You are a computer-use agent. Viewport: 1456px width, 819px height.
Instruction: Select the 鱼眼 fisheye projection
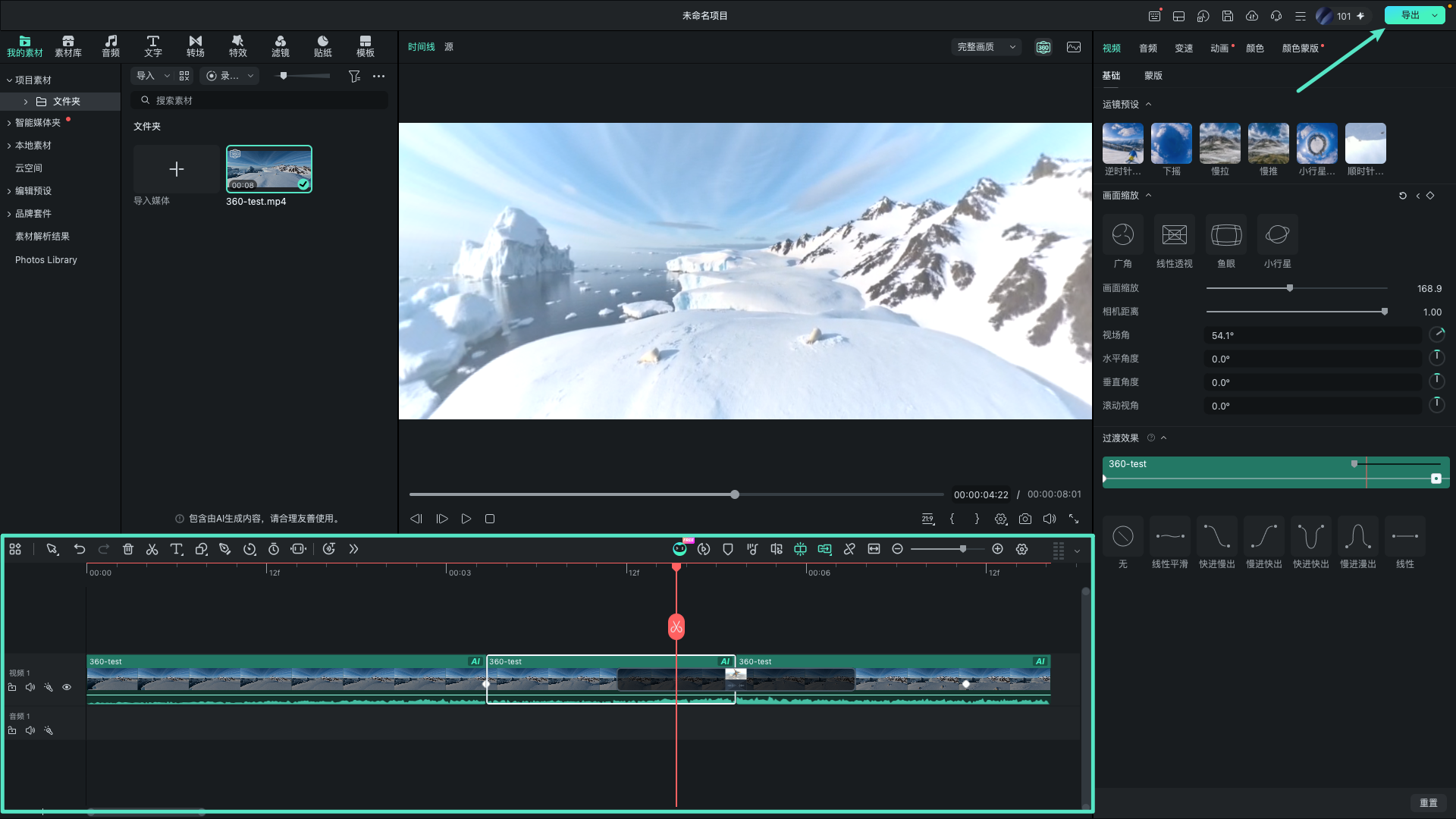(1226, 242)
